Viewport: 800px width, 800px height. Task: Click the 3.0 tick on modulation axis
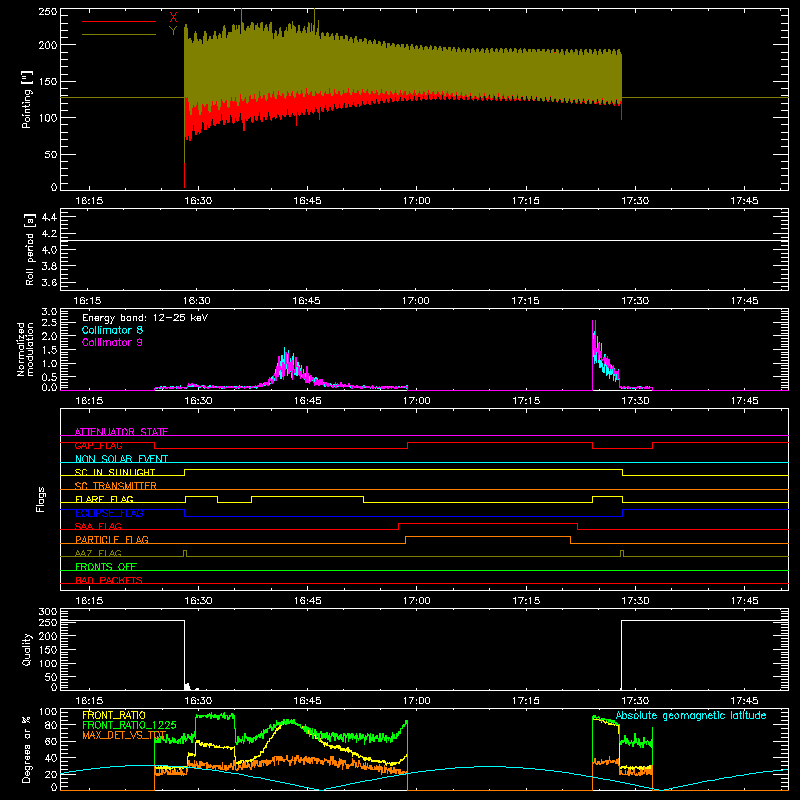point(49,311)
